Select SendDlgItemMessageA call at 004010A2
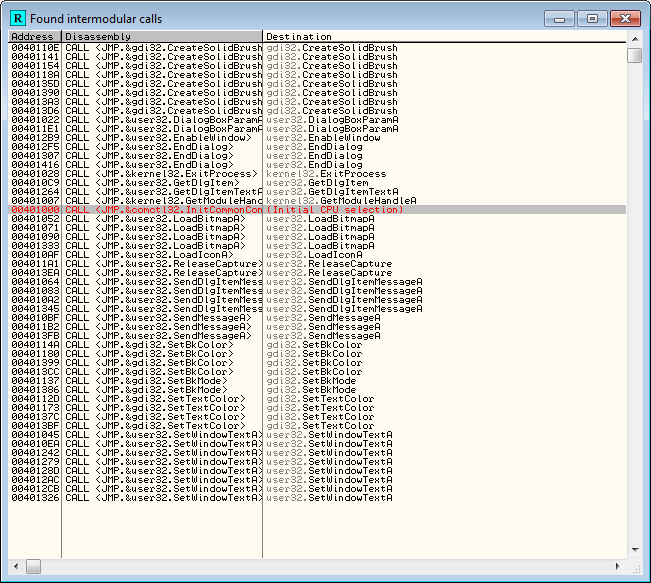 point(317,300)
